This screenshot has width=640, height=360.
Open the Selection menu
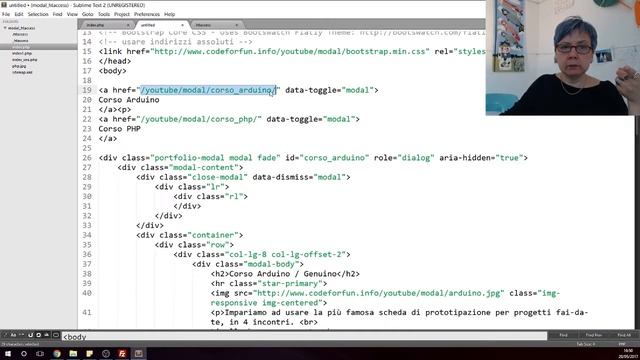click(x=38, y=14)
